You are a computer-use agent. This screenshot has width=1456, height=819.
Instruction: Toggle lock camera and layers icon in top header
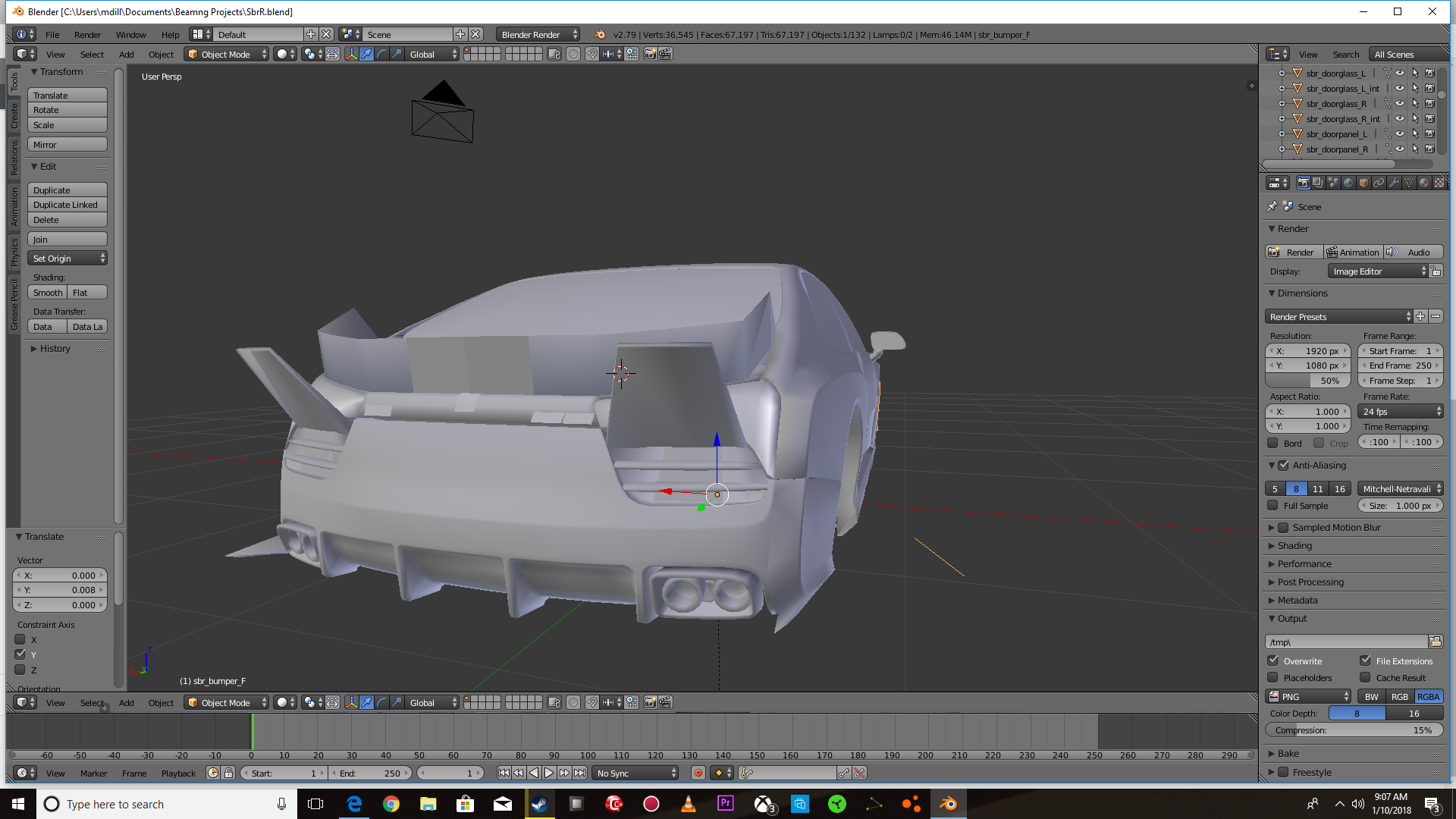554,55
